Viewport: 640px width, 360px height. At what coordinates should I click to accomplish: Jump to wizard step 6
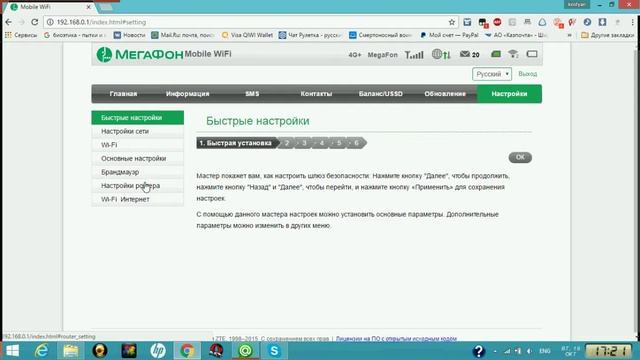pos(356,143)
